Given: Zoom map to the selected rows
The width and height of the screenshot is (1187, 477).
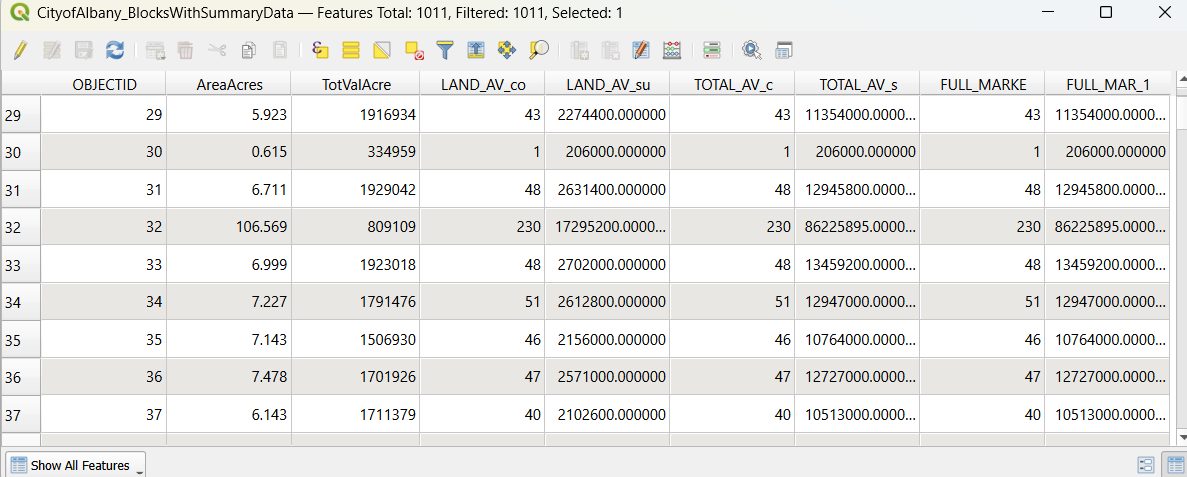Looking at the screenshot, I should click(x=539, y=50).
